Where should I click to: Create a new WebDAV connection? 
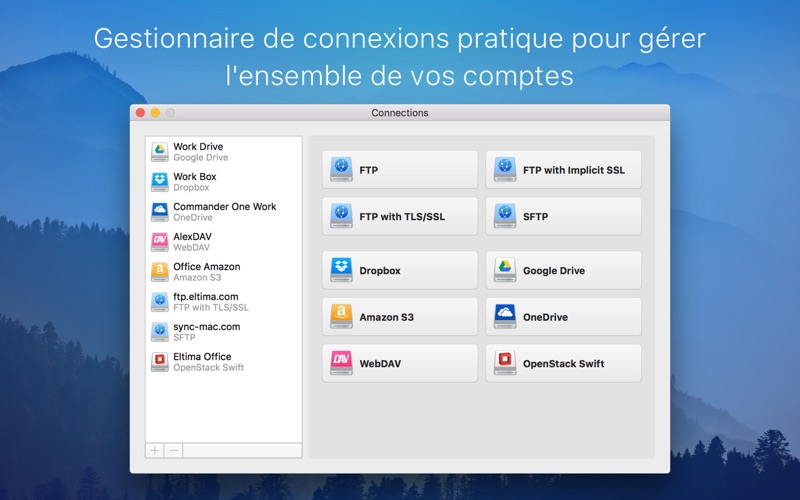coord(400,363)
